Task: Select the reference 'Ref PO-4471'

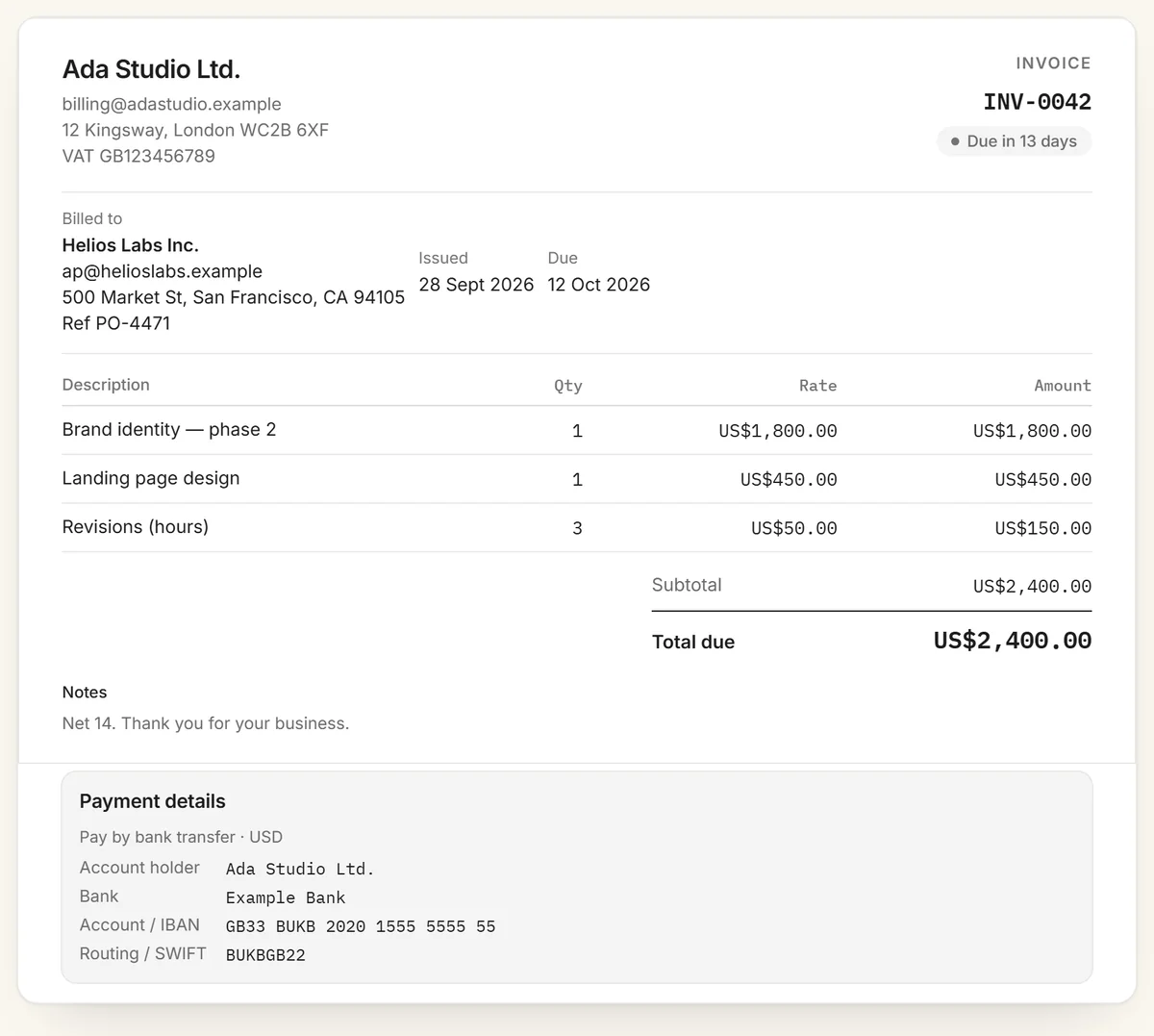Action: click(x=116, y=323)
